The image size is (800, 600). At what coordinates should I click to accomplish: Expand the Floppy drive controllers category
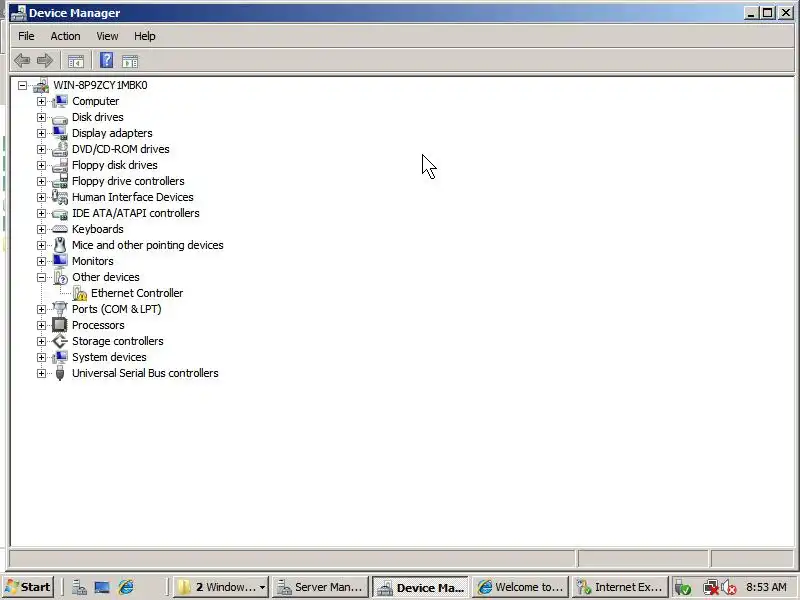[41, 181]
